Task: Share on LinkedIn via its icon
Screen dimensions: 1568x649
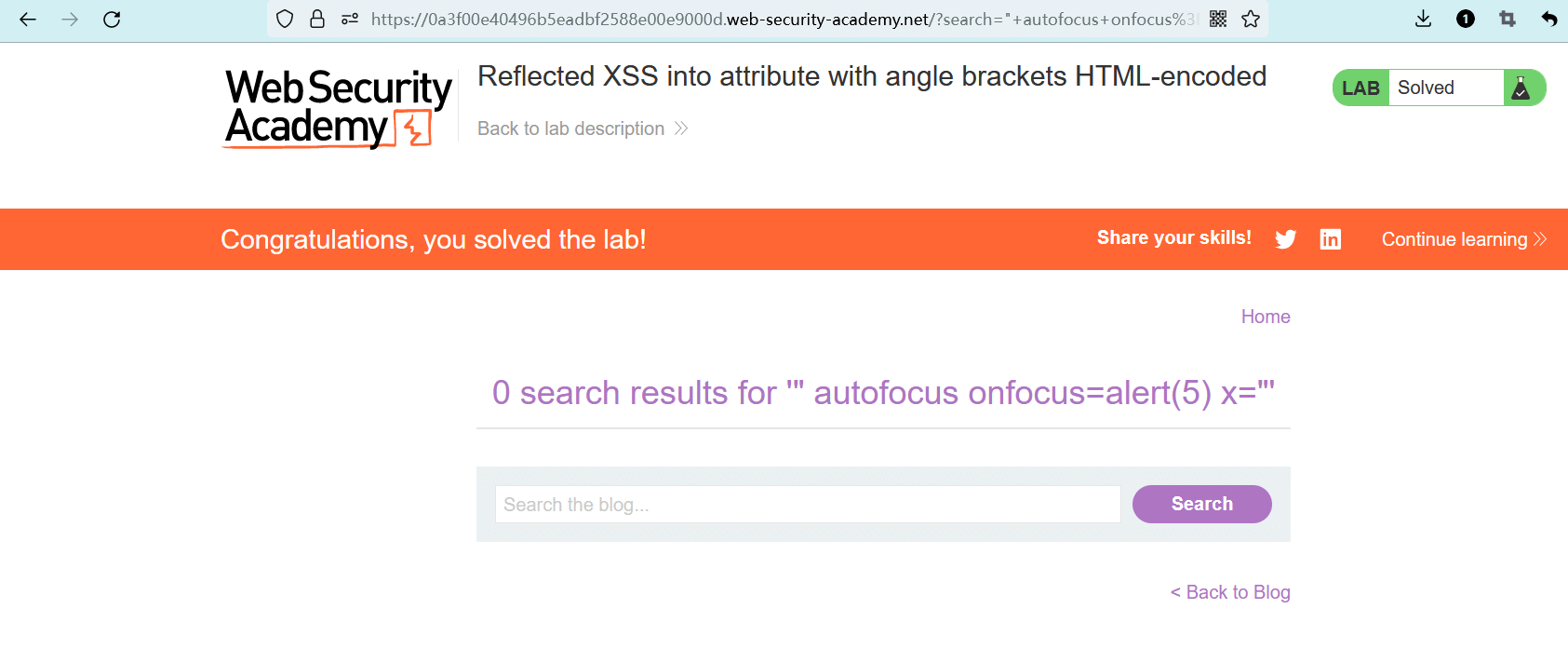Action: 1331,239
